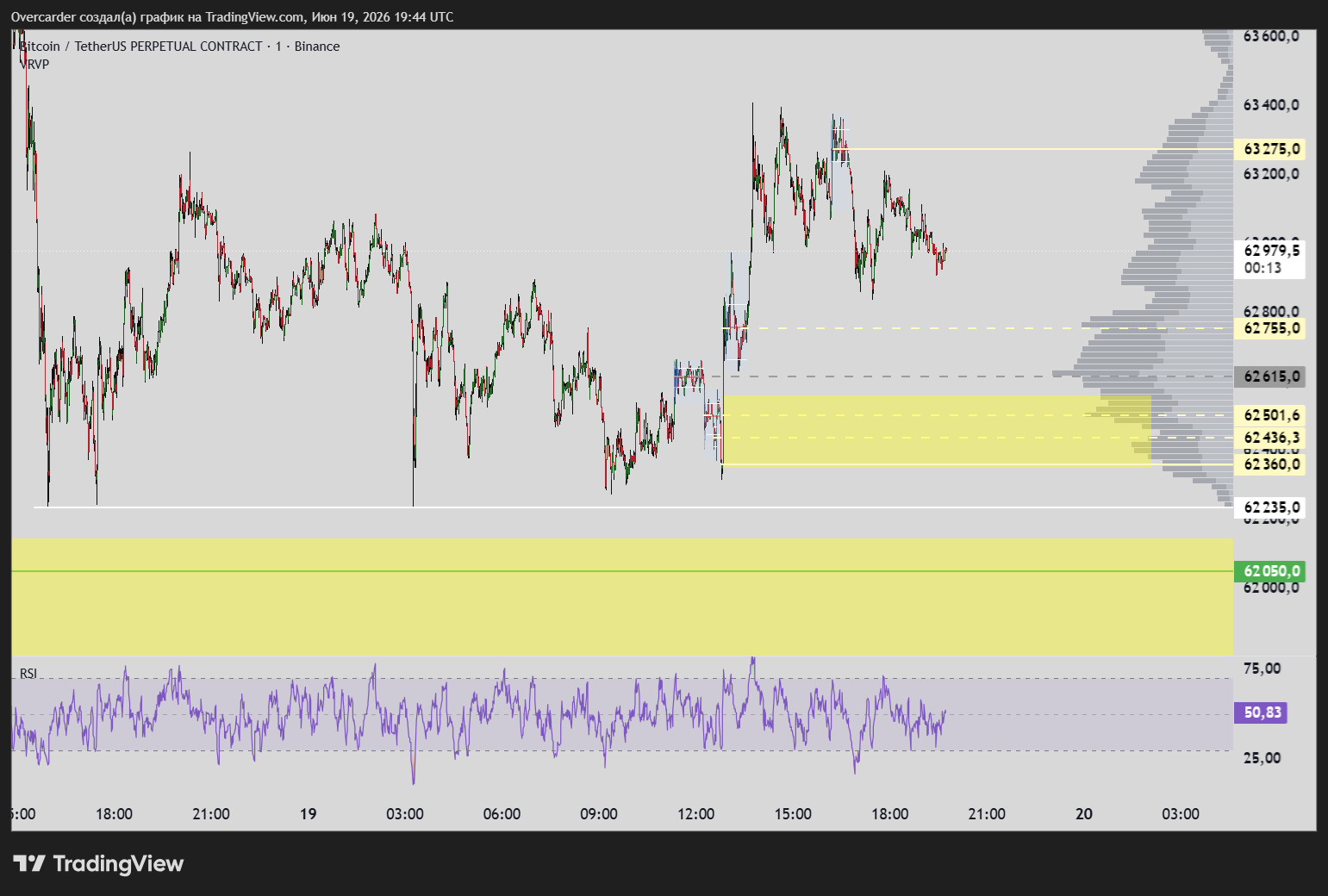Click the date label 20 on time axis
Screen dimensions: 1328x896
tap(1084, 814)
